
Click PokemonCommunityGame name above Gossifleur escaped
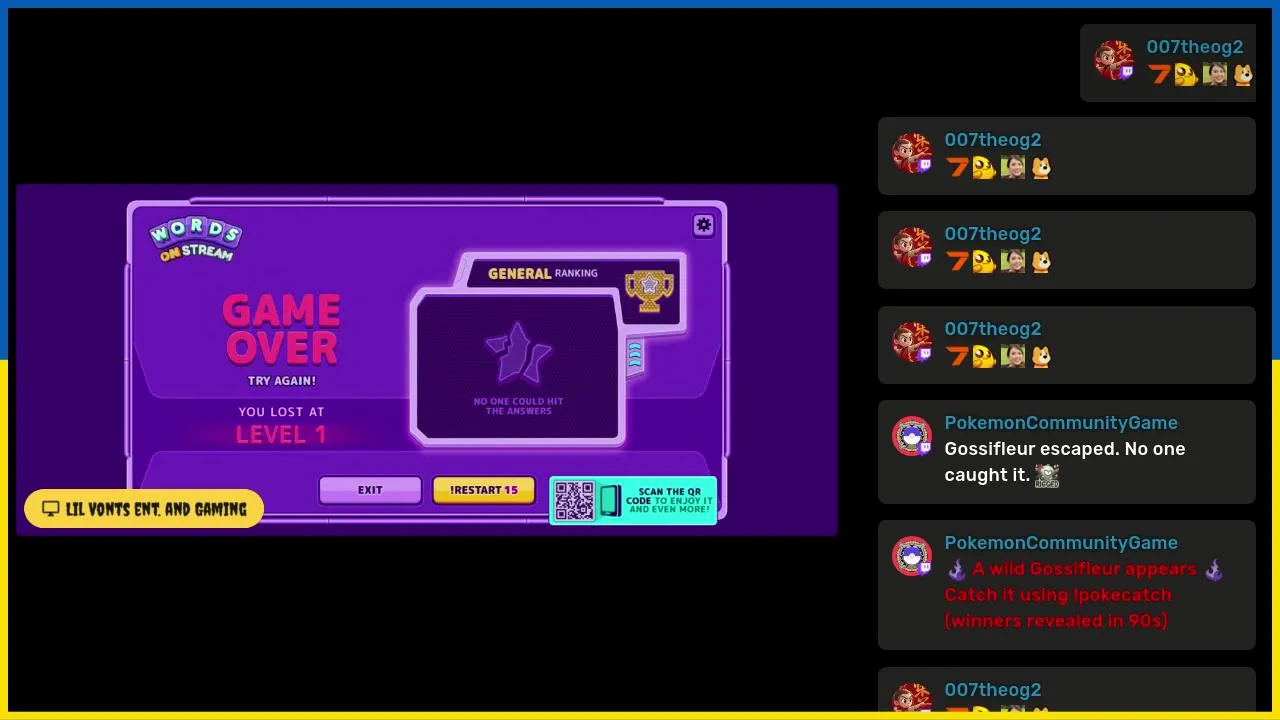click(x=1061, y=423)
